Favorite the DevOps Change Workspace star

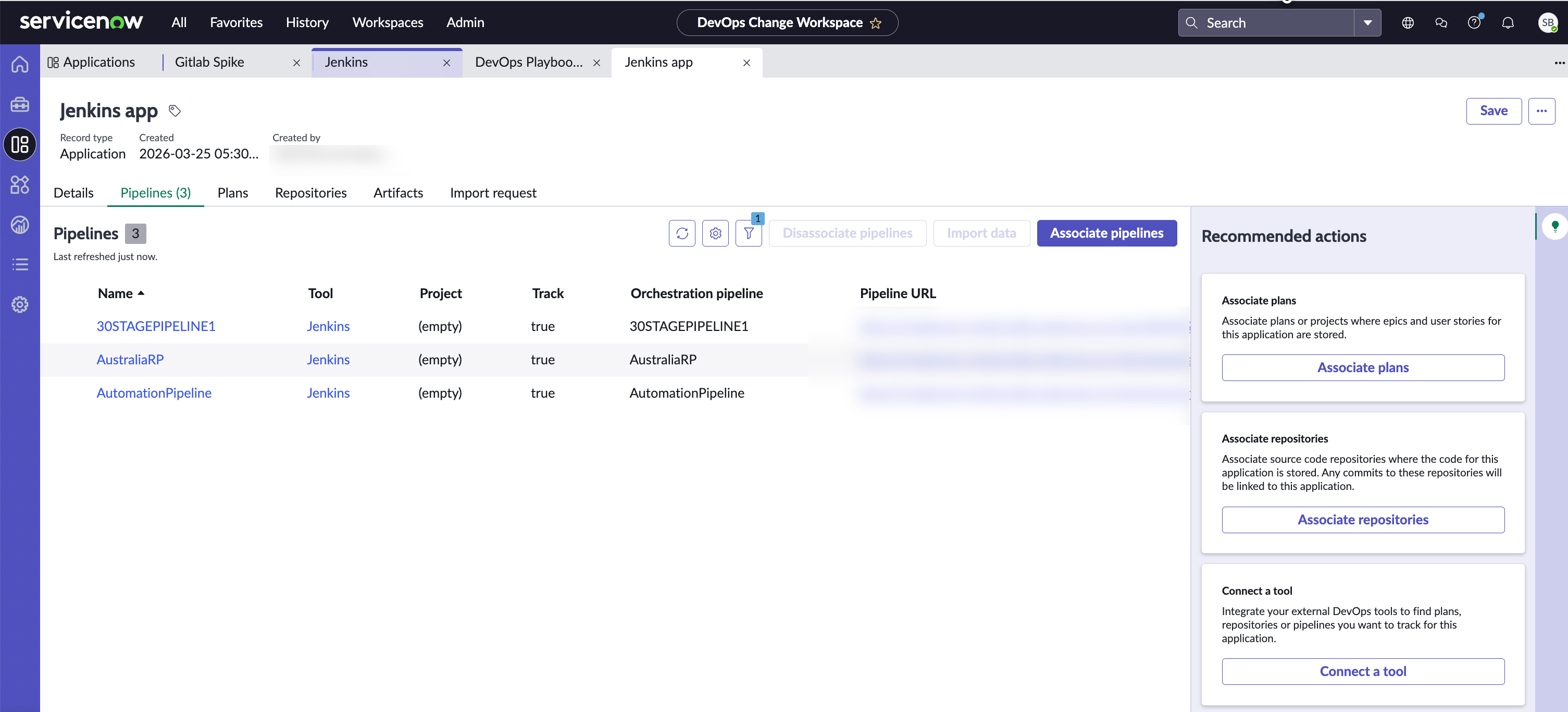[x=876, y=23]
